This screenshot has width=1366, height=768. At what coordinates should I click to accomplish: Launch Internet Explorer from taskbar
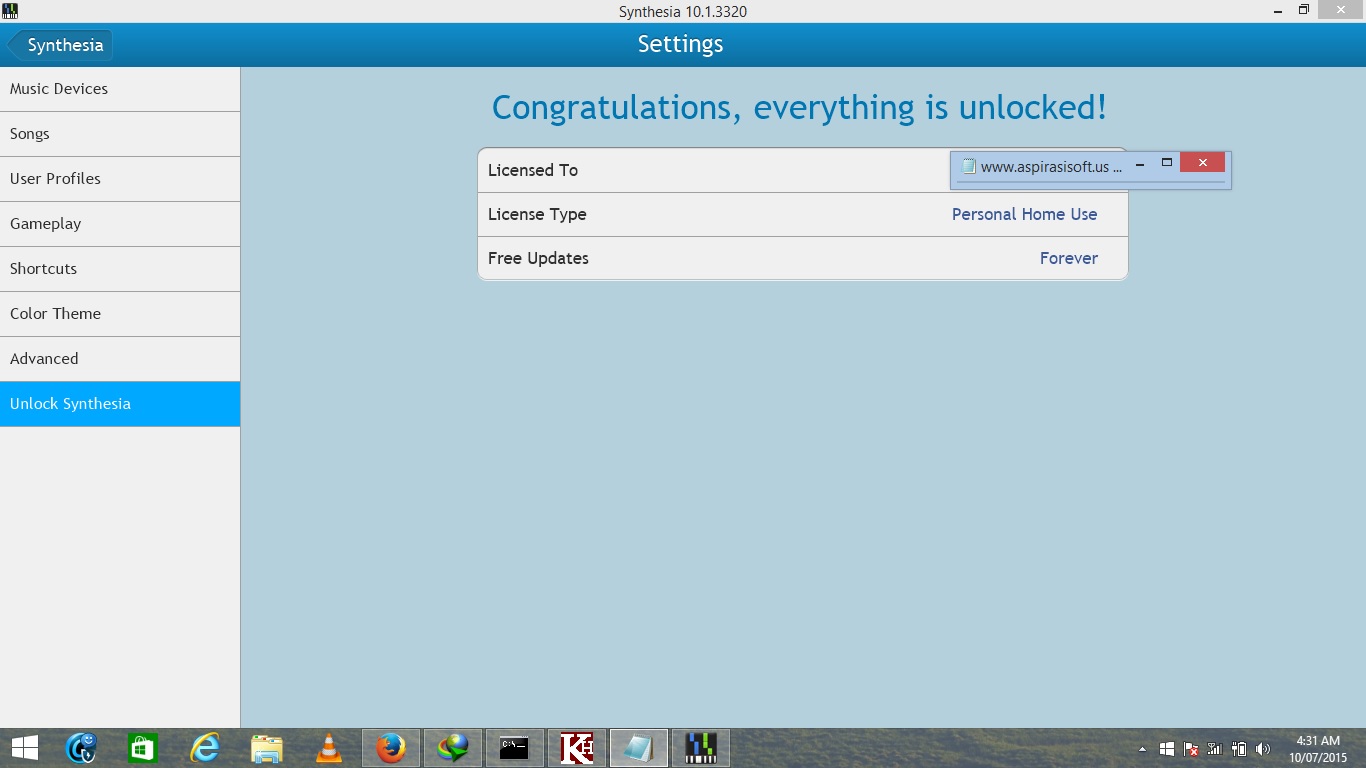pos(205,748)
